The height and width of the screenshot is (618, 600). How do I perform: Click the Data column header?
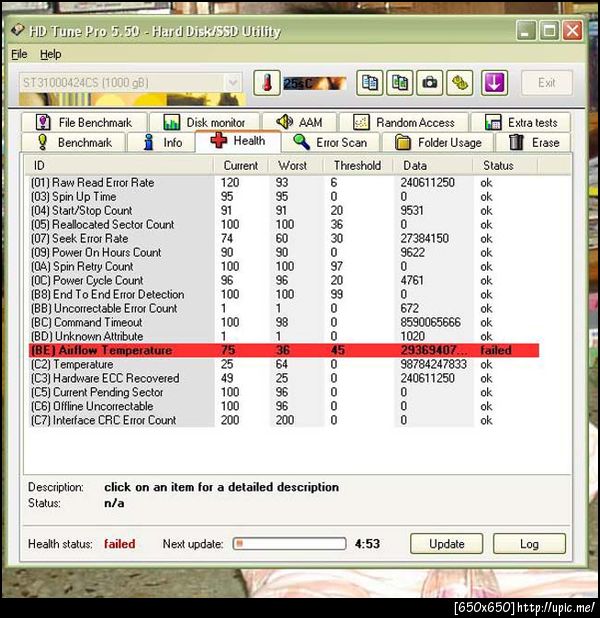click(x=432, y=165)
